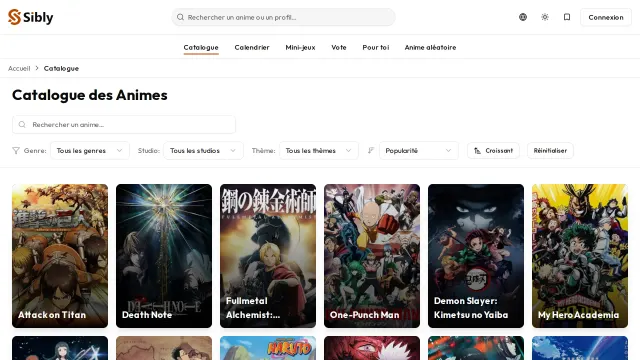
Task: Click the magnifier icon in top search bar
Action: [x=180, y=17]
